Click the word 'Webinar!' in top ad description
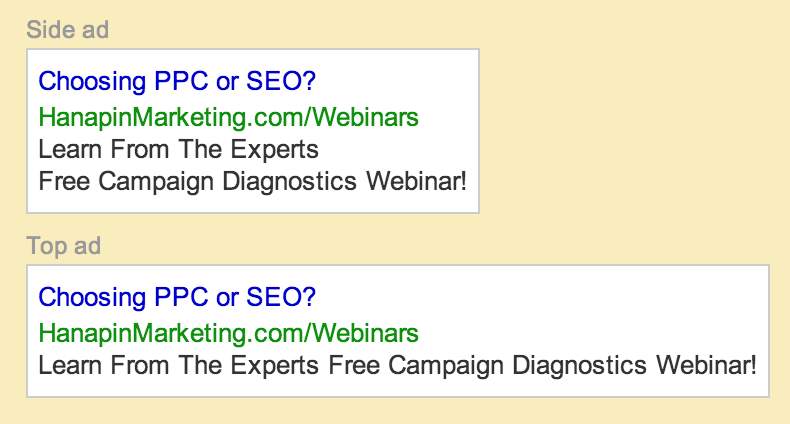This screenshot has height=424, width=790. (706, 365)
